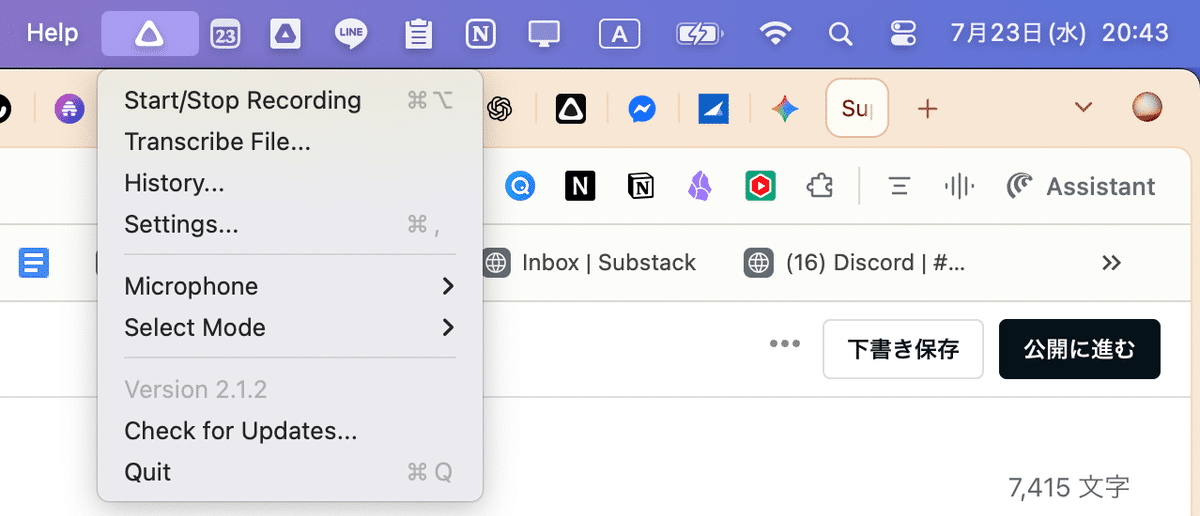The image size is (1200, 516).
Task: Open the tab list dropdown chevron
Action: [1083, 108]
